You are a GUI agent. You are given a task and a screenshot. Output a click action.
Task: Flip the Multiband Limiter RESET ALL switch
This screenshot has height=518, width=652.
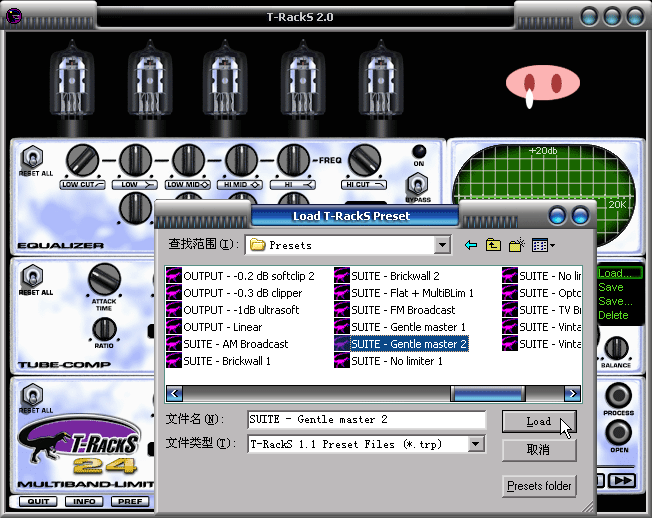coord(32,395)
